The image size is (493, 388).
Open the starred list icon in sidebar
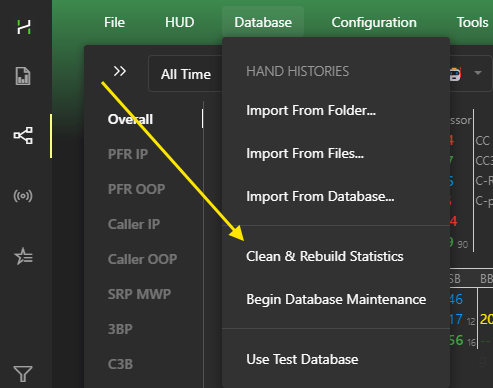[23, 256]
